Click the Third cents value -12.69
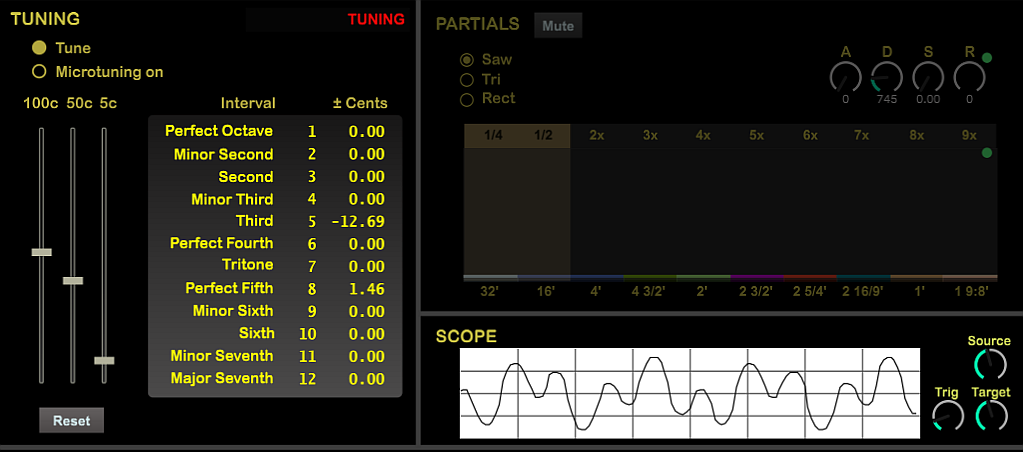This screenshot has height=452, width=1023. pos(358,222)
